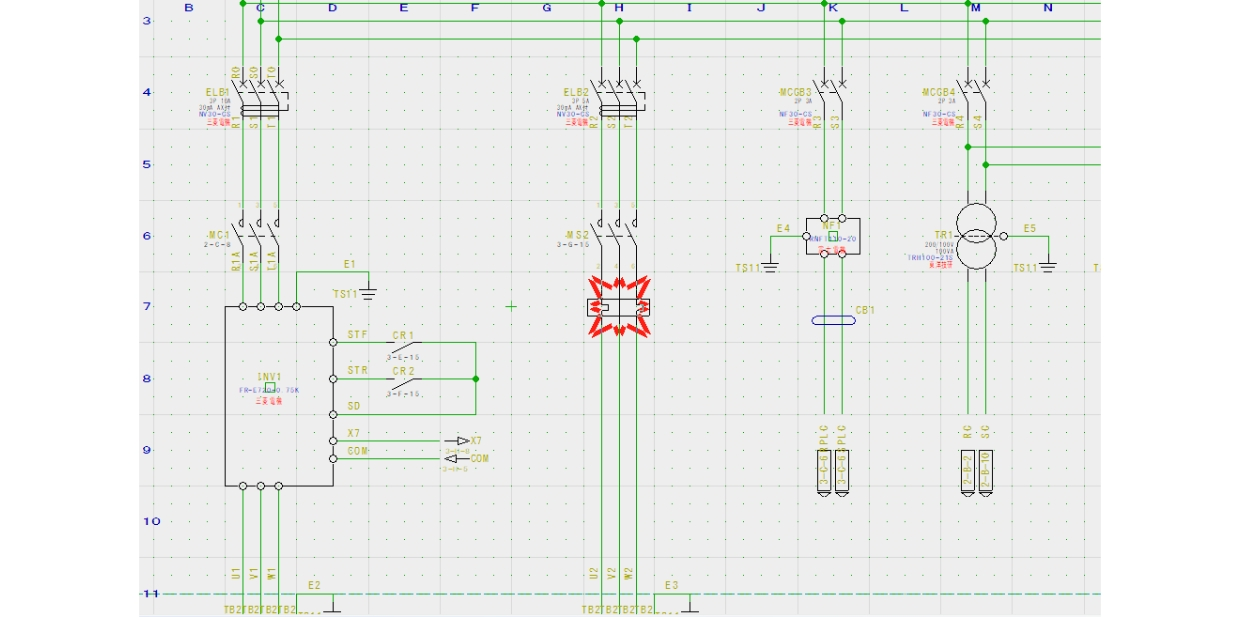The height and width of the screenshot is (617, 1240).
Task: Click the TR1 transformer symbol
Action: 976,237
